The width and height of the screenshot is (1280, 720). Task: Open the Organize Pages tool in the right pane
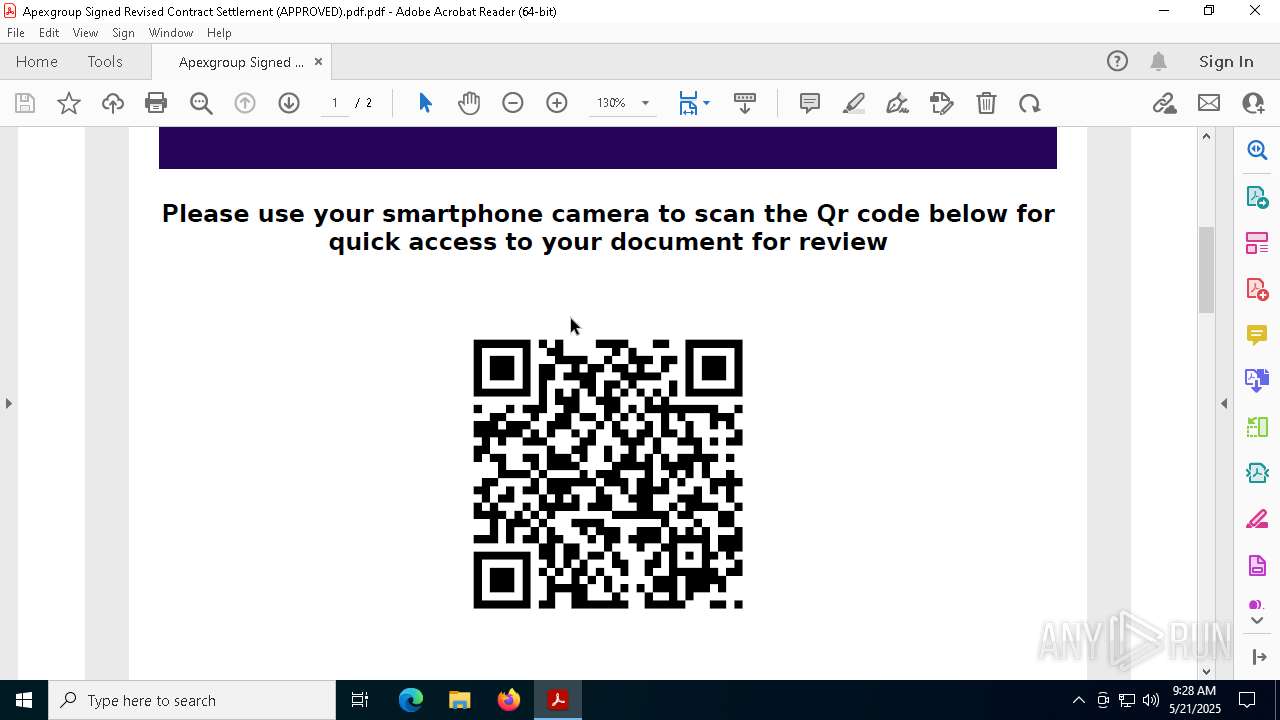1257,242
